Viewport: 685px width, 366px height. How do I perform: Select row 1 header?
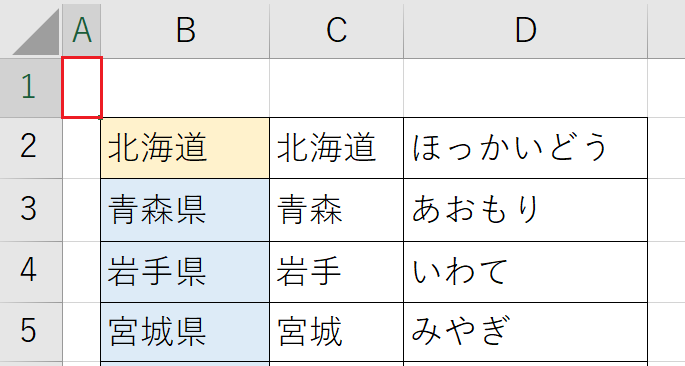pyautogui.click(x=31, y=88)
